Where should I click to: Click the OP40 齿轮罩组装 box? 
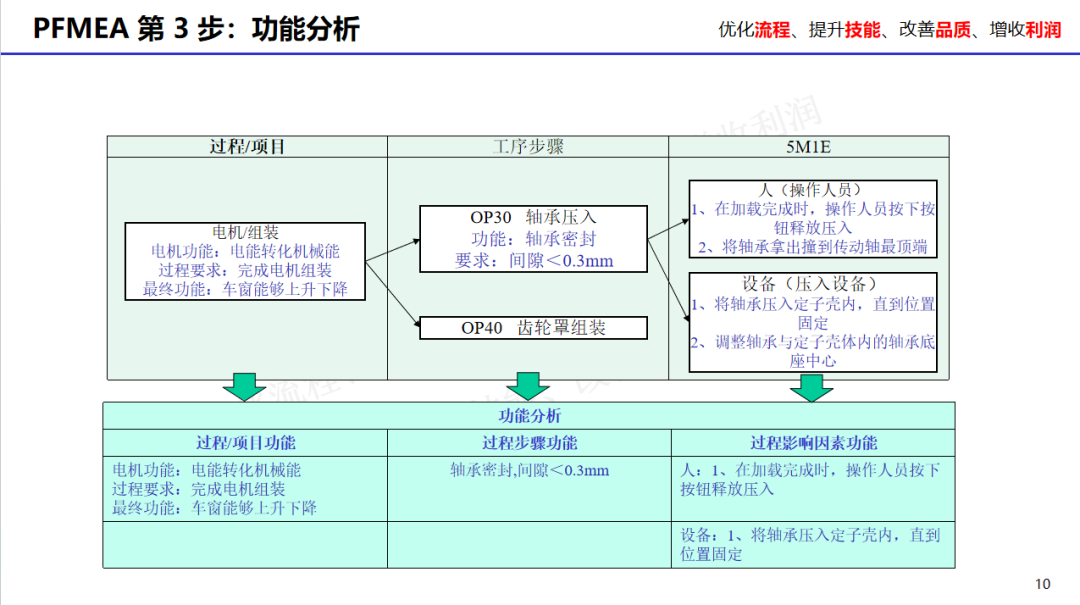(x=534, y=328)
